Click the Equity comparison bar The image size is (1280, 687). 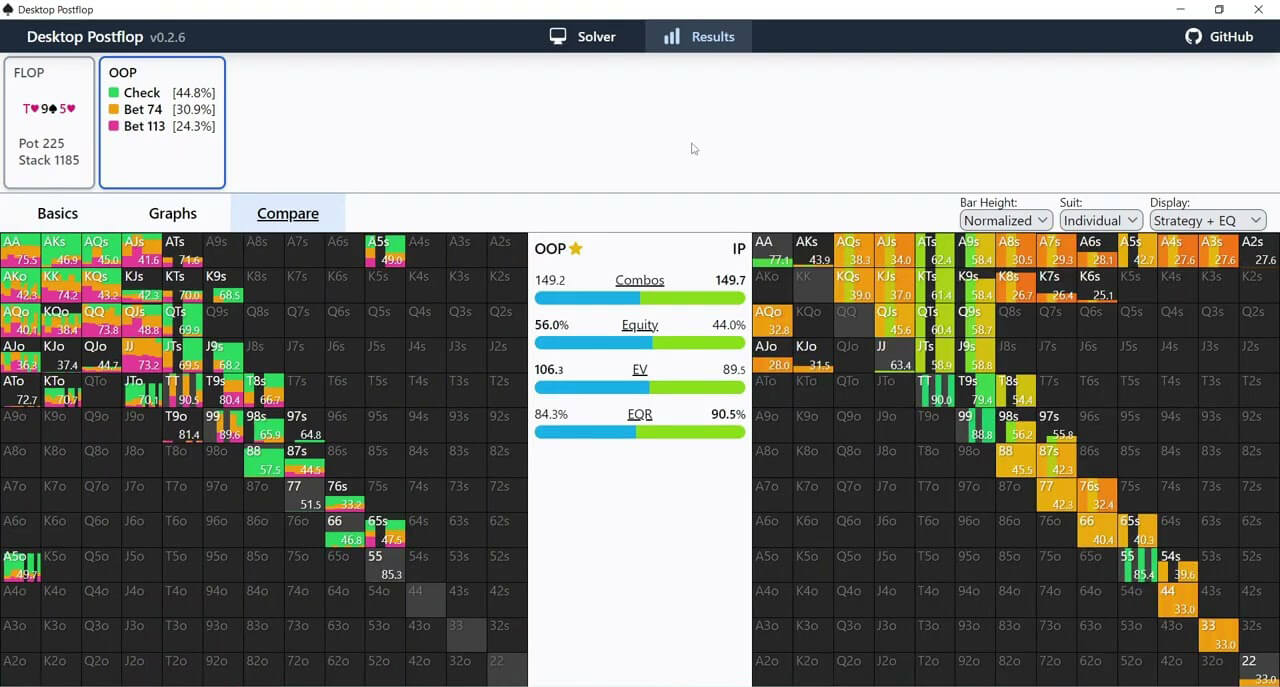tap(640, 342)
